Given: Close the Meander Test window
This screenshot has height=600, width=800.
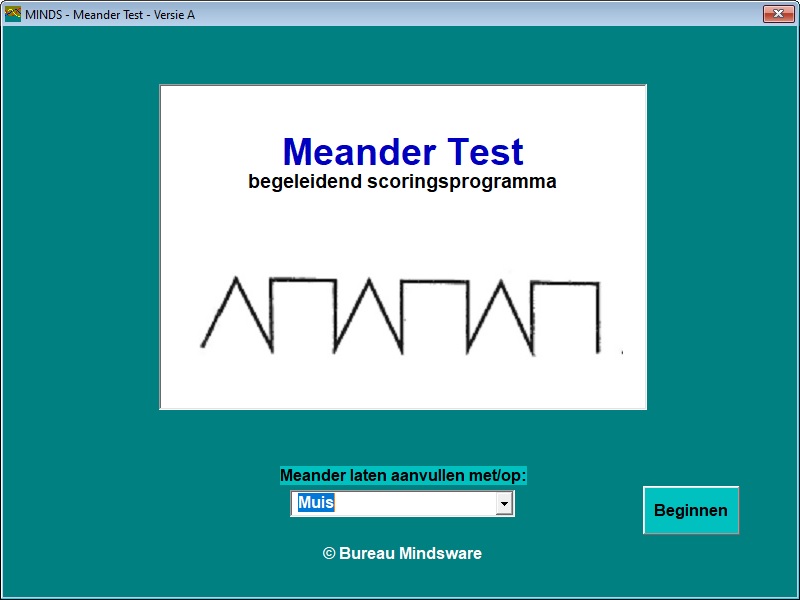Looking at the screenshot, I should 778,14.
